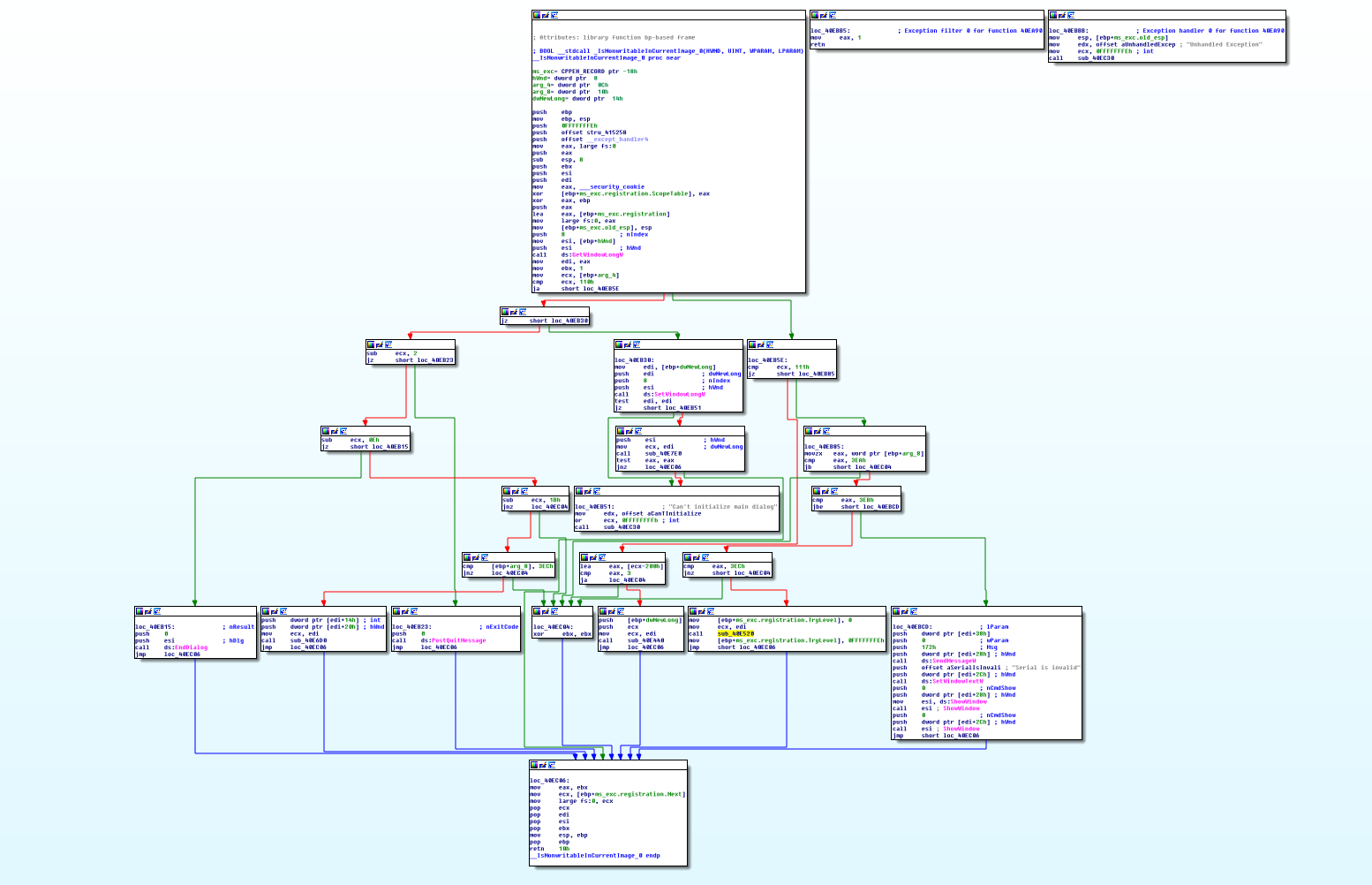The width and height of the screenshot is (1372, 885).
Task: Click 'offset aUnhandledExcep' in exception handler node
Action: [1135, 44]
